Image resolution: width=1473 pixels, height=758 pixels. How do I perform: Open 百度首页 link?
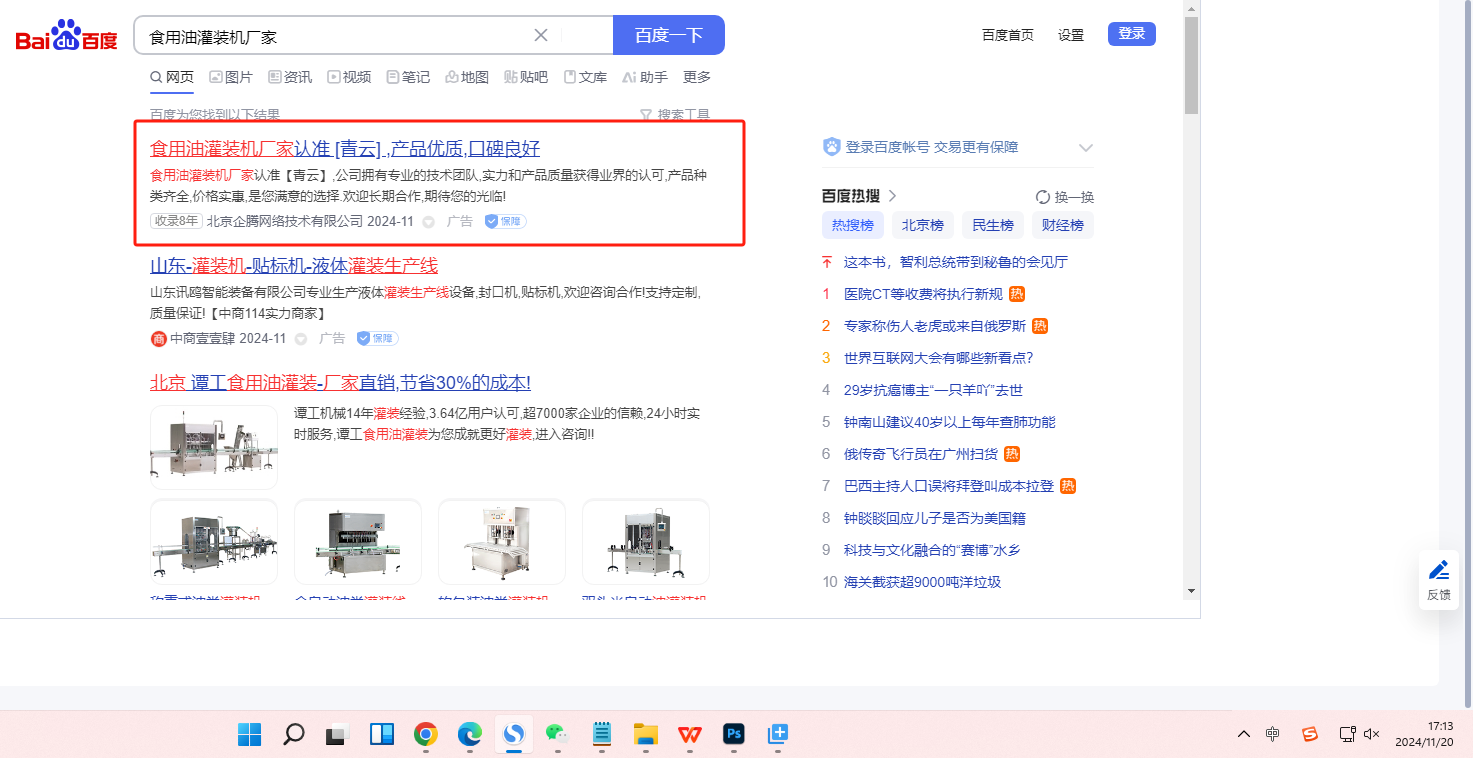(x=1008, y=35)
